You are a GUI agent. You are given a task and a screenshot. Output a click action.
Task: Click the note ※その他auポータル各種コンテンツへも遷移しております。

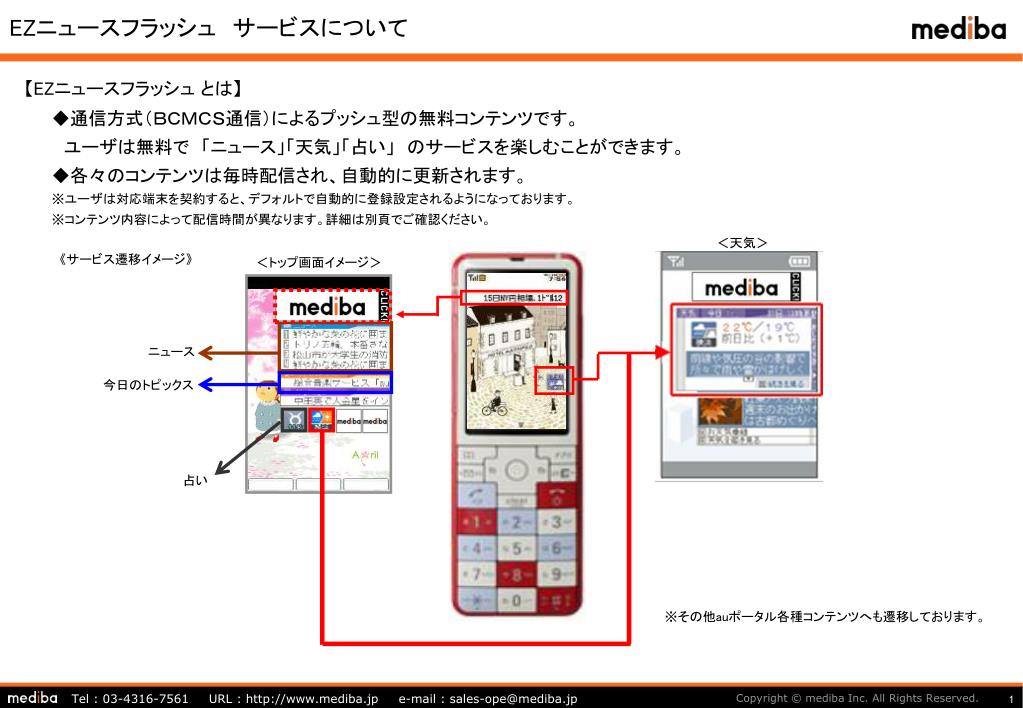pyautogui.click(x=825, y=616)
